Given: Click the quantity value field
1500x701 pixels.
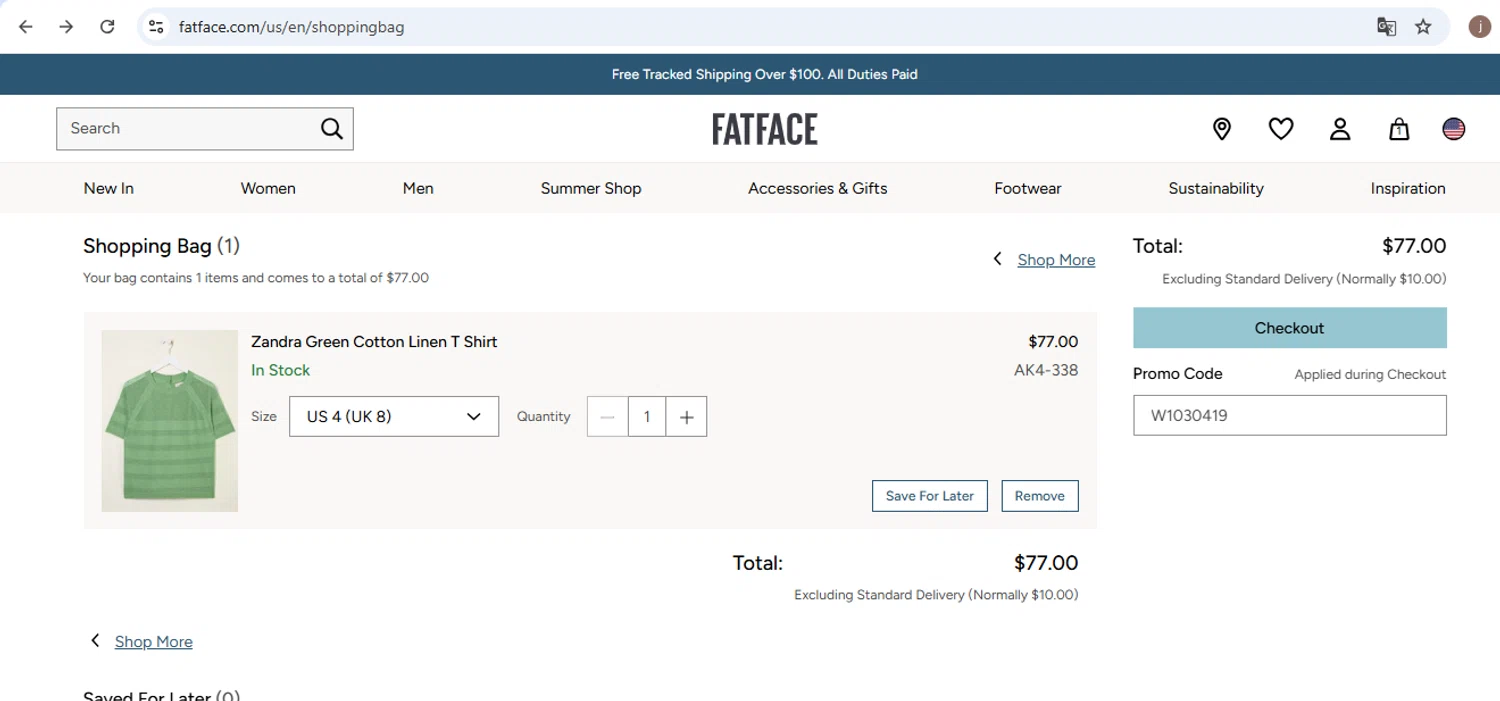Looking at the screenshot, I should click(647, 417).
